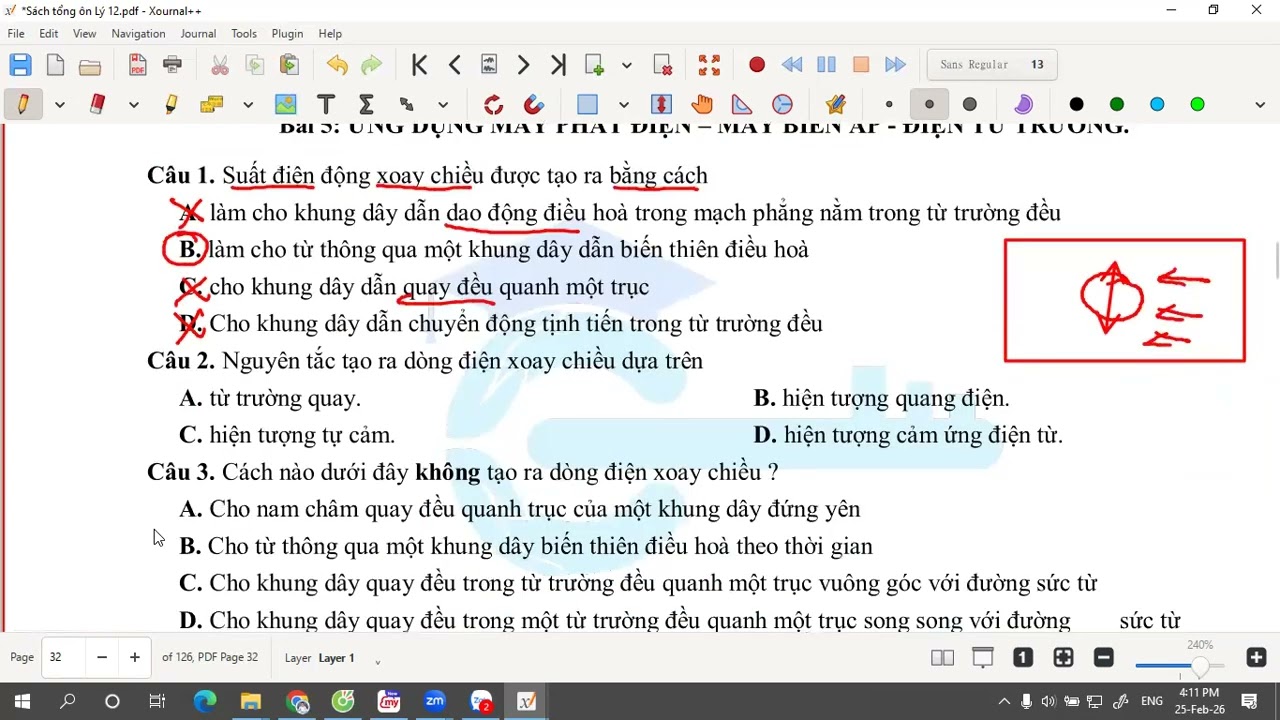Toggle fullscreen mode
Viewport: 1280px width, 720px height.
point(709,65)
